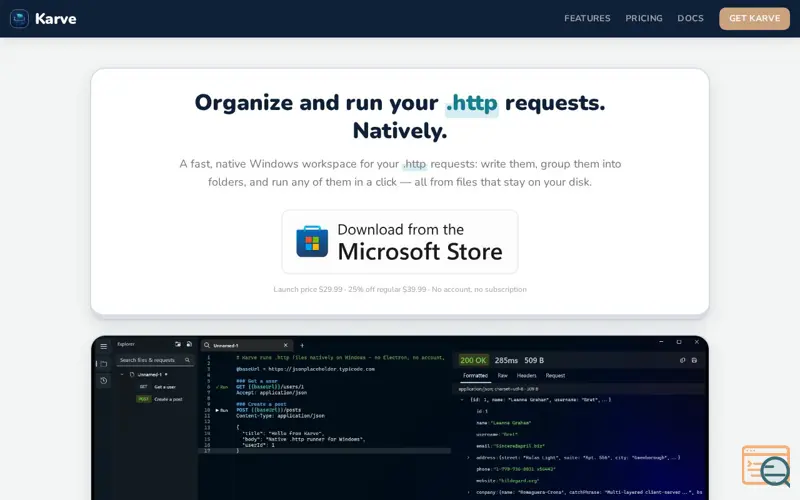Minimize the Karve app window
The width and height of the screenshot is (800, 500).
point(661,342)
